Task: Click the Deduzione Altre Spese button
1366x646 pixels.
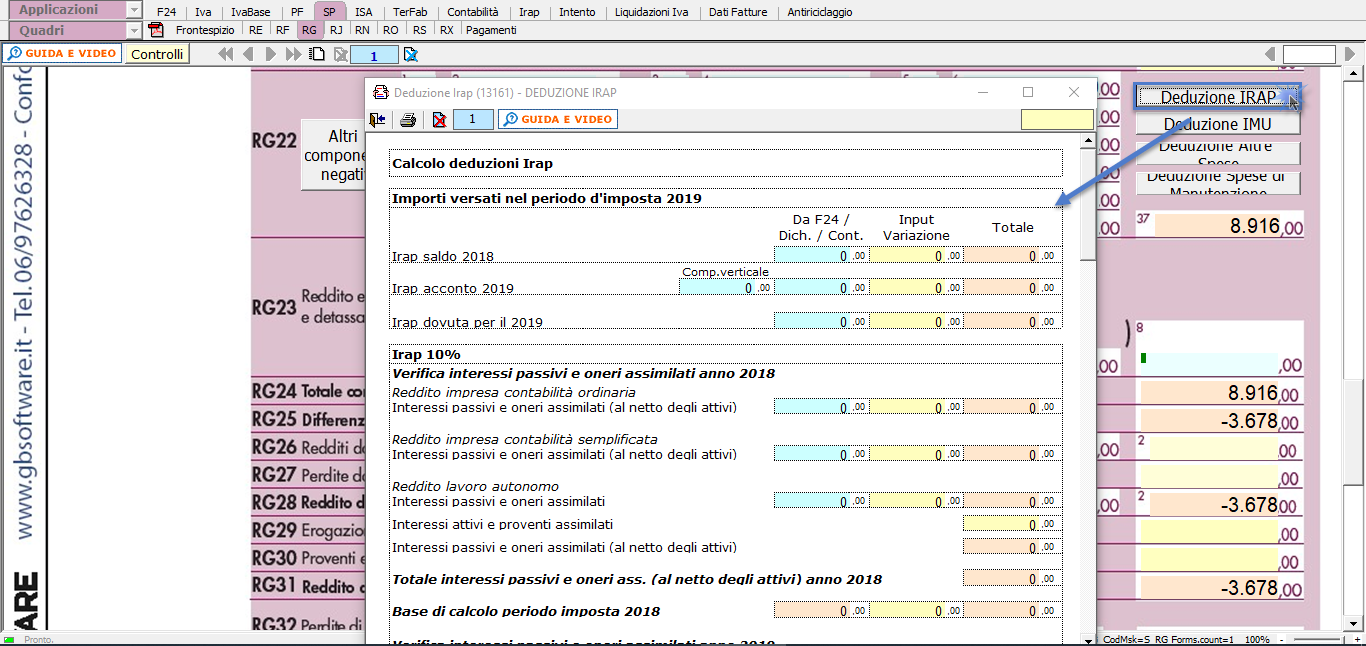Action: 1217,153
